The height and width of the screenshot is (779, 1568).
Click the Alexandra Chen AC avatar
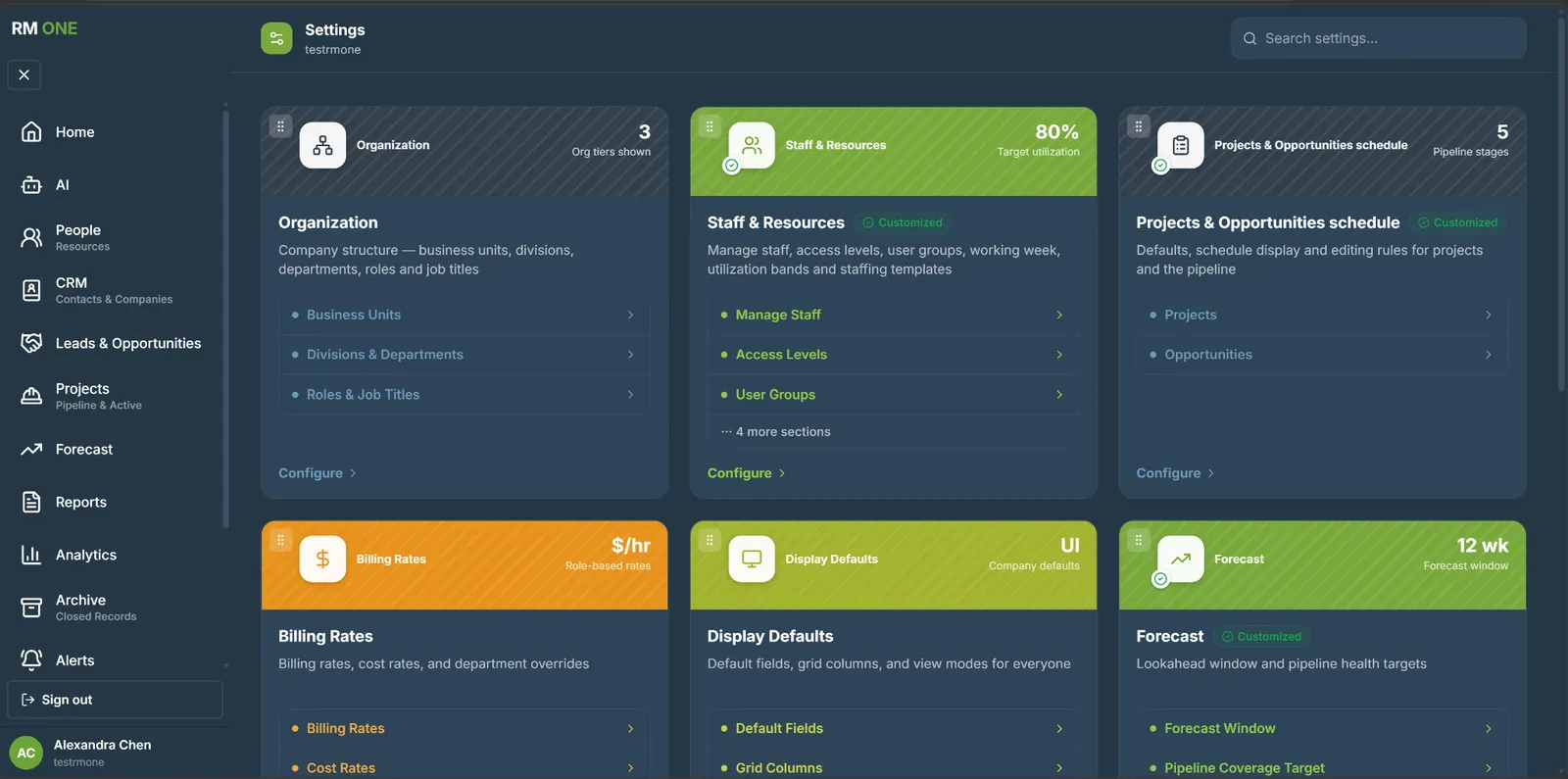[26, 753]
